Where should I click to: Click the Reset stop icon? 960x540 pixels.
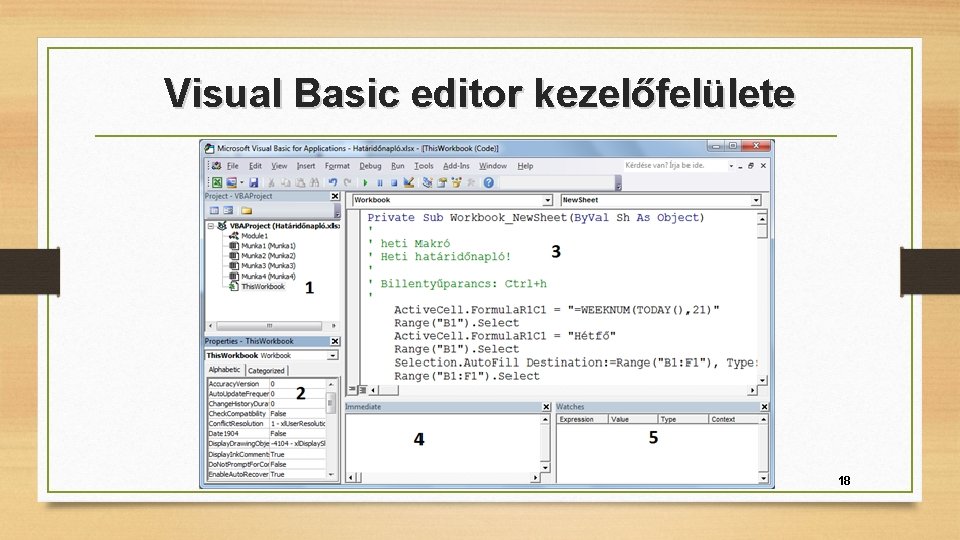(394, 182)
